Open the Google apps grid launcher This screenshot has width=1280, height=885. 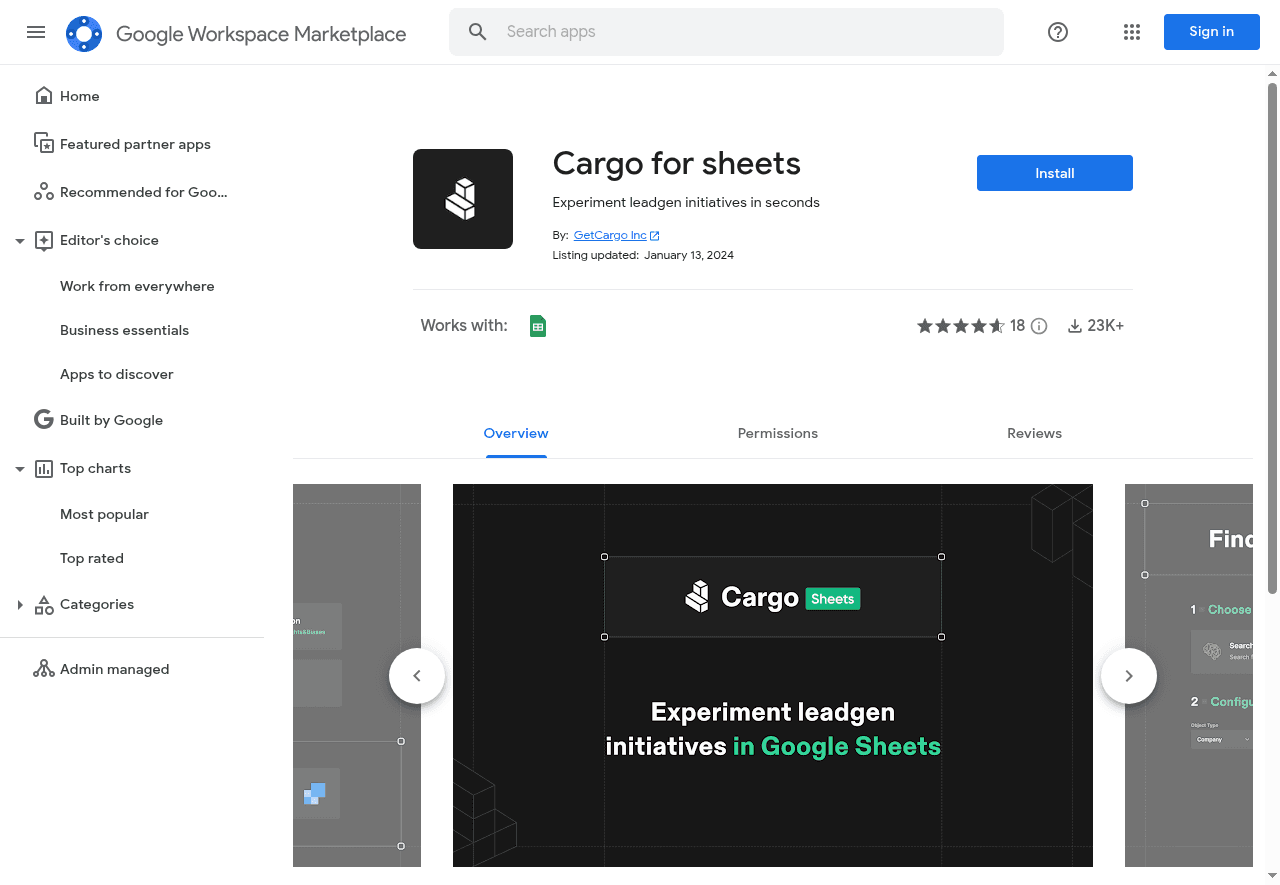[1131, 32]
